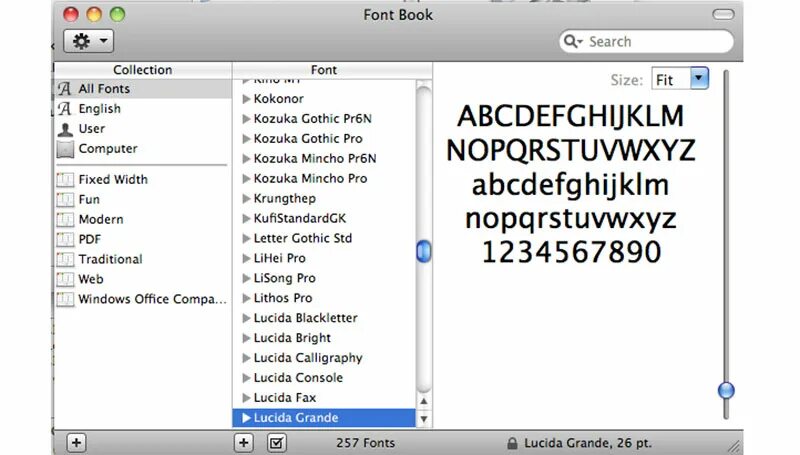
Task: Expand the Letter Gothic Std family
Action: [246, 238]
